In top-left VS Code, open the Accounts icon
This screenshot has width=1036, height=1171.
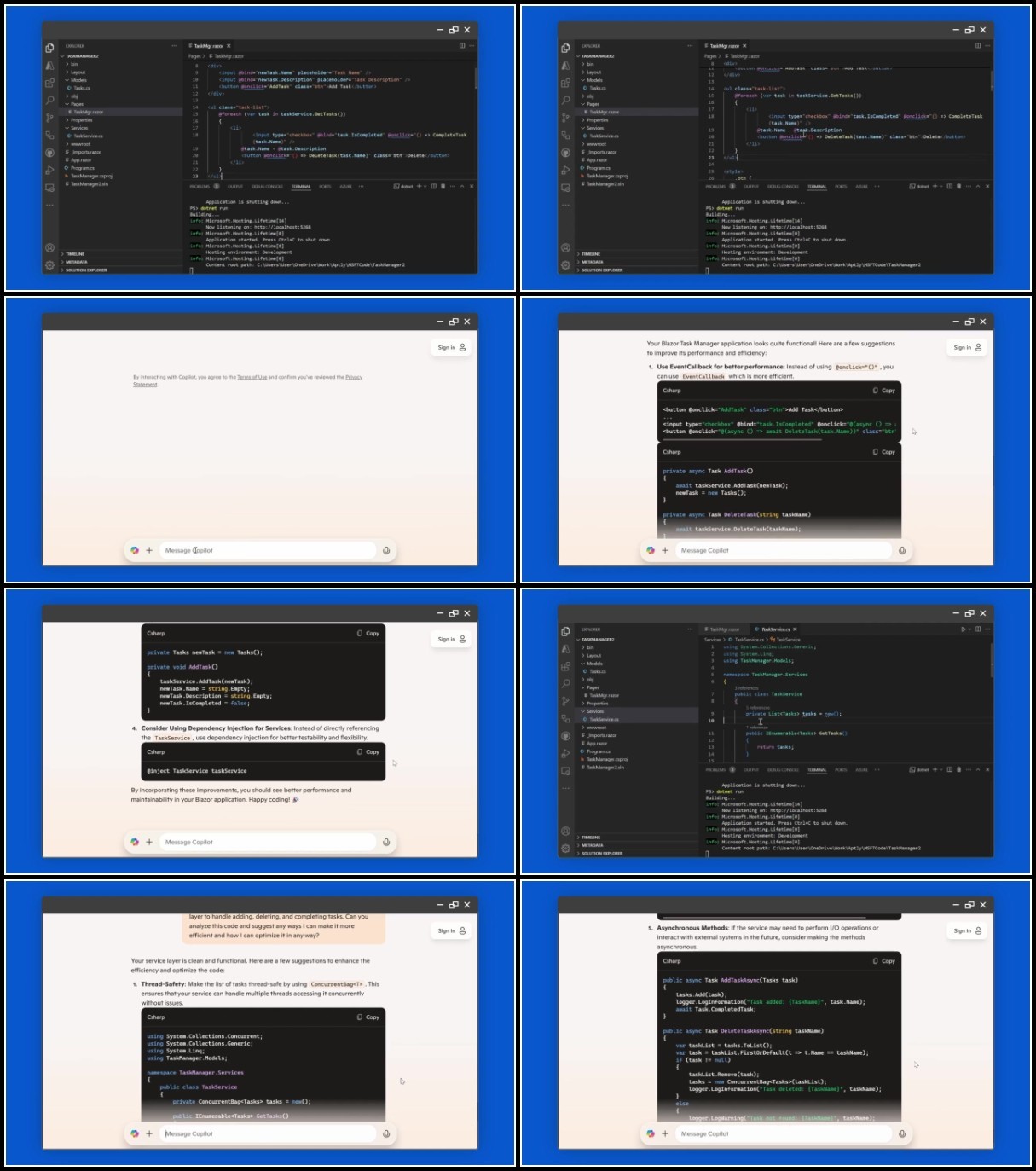pos(49,247)
